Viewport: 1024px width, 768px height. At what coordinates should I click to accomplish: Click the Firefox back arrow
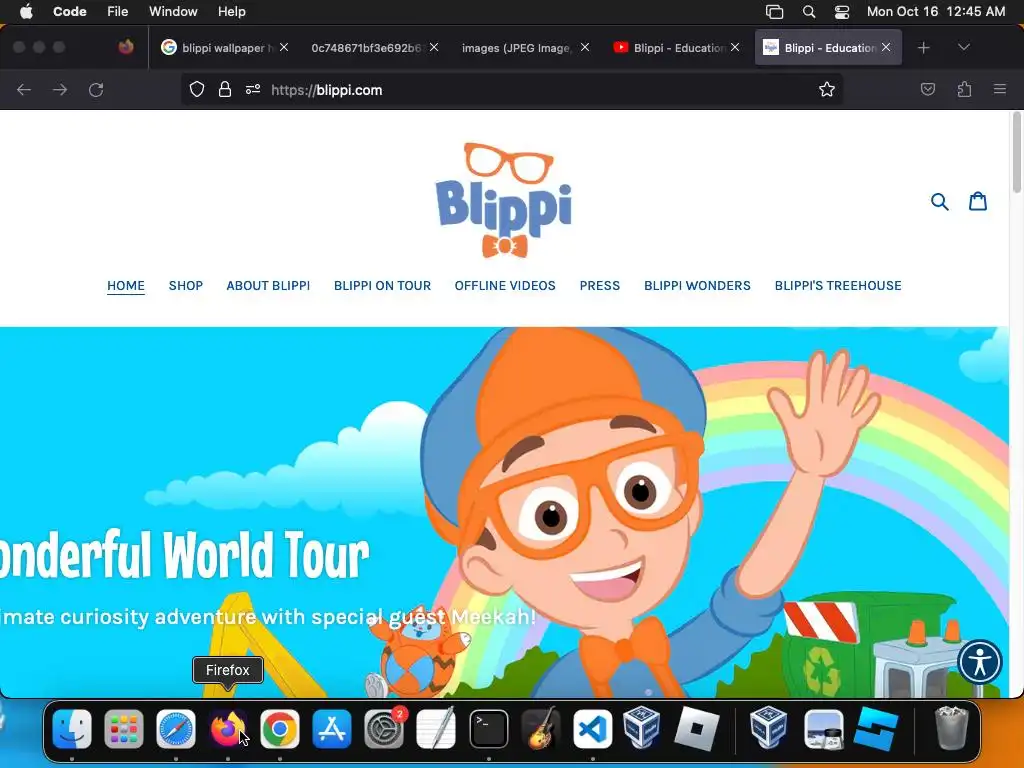pos(24,90)
